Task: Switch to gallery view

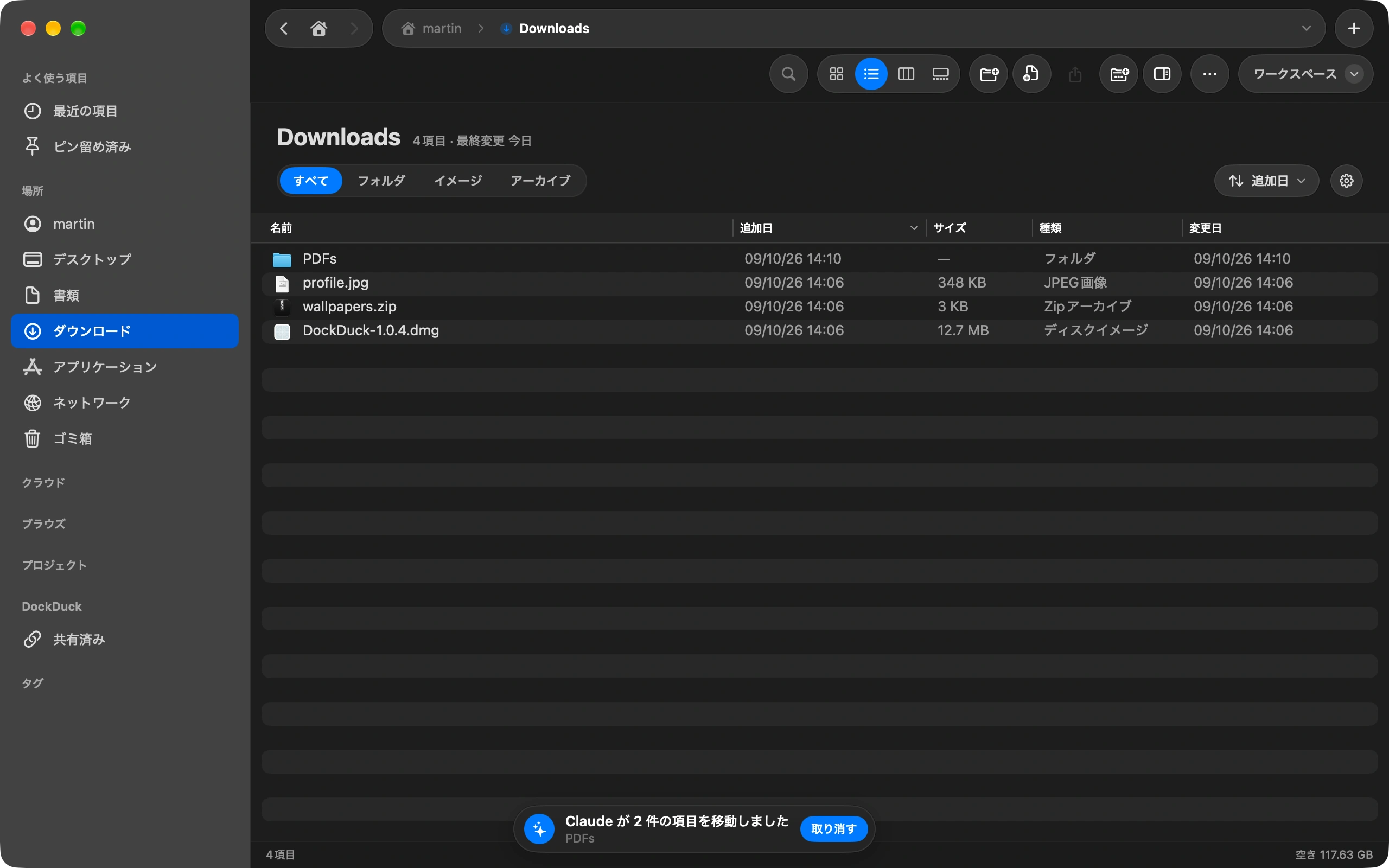Action: click(941, 74)
